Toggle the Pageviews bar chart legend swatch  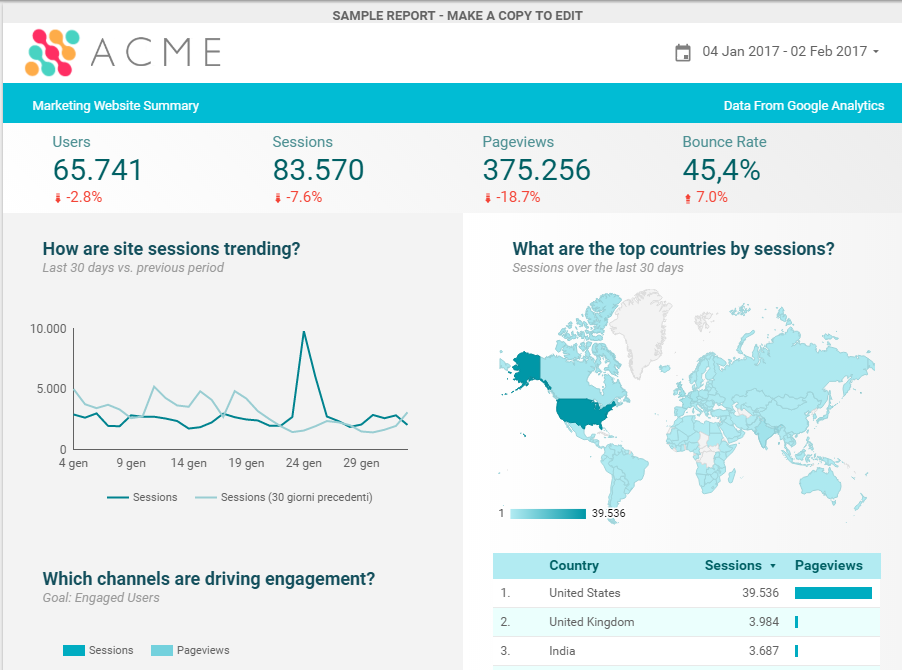pyautogui.click(x=162, y=650)
